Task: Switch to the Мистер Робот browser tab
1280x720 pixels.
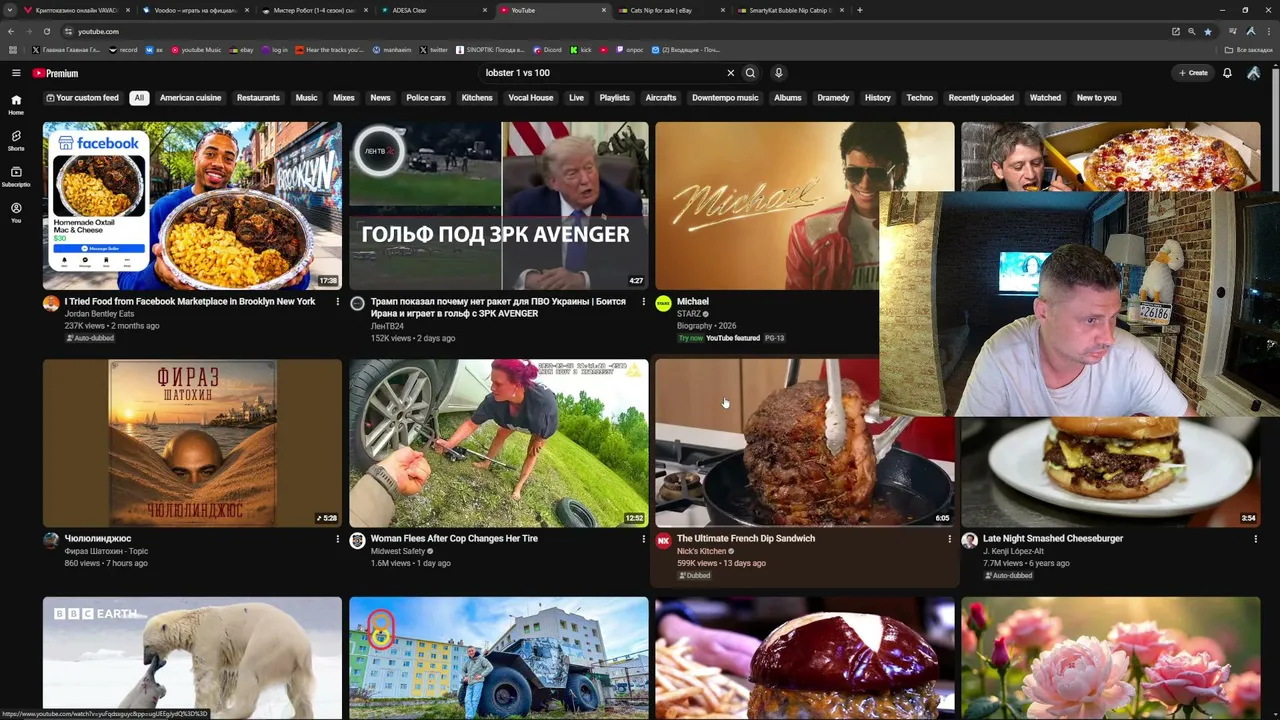Action: [314, 10]
